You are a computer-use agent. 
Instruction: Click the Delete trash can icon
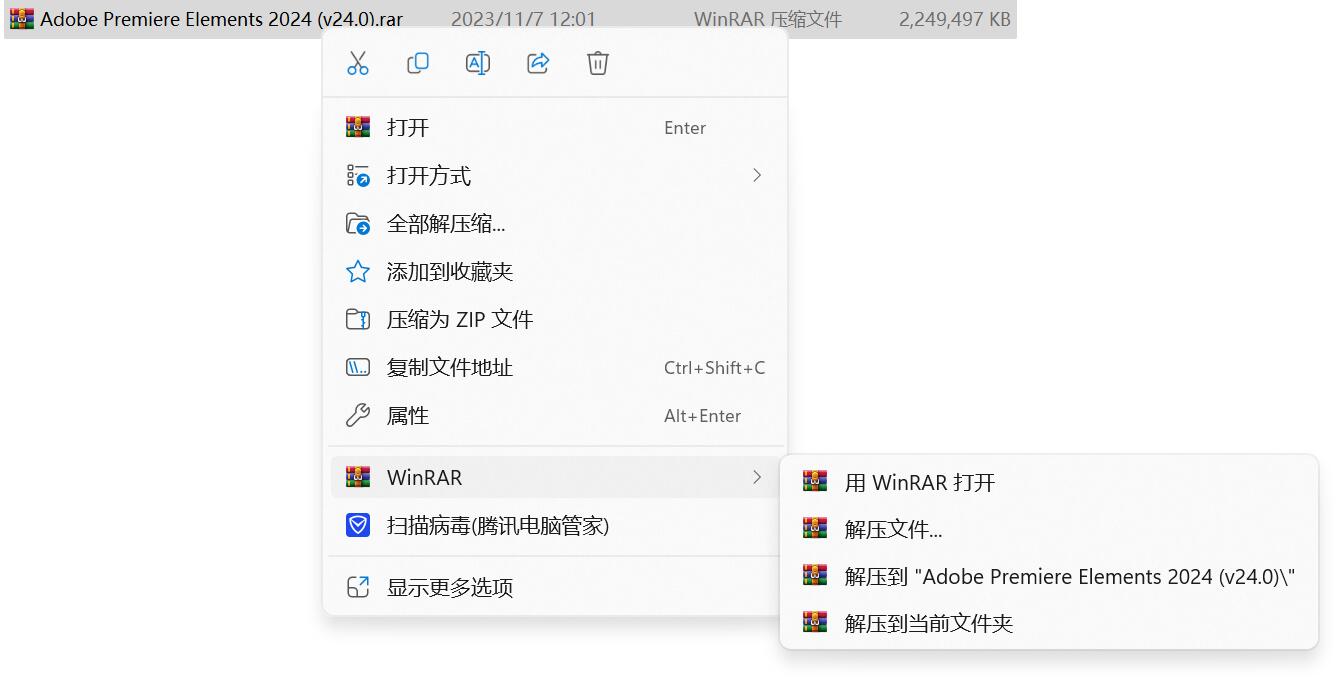click(x=598, y=63)
